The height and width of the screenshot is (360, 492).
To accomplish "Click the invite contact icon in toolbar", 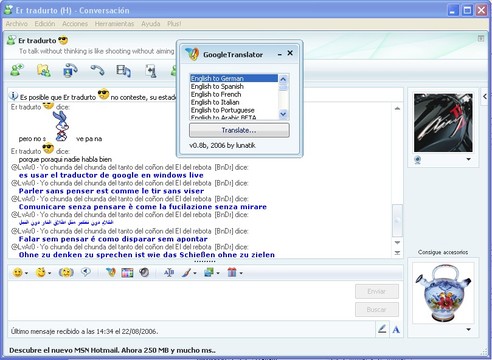I will click(17, 70).
